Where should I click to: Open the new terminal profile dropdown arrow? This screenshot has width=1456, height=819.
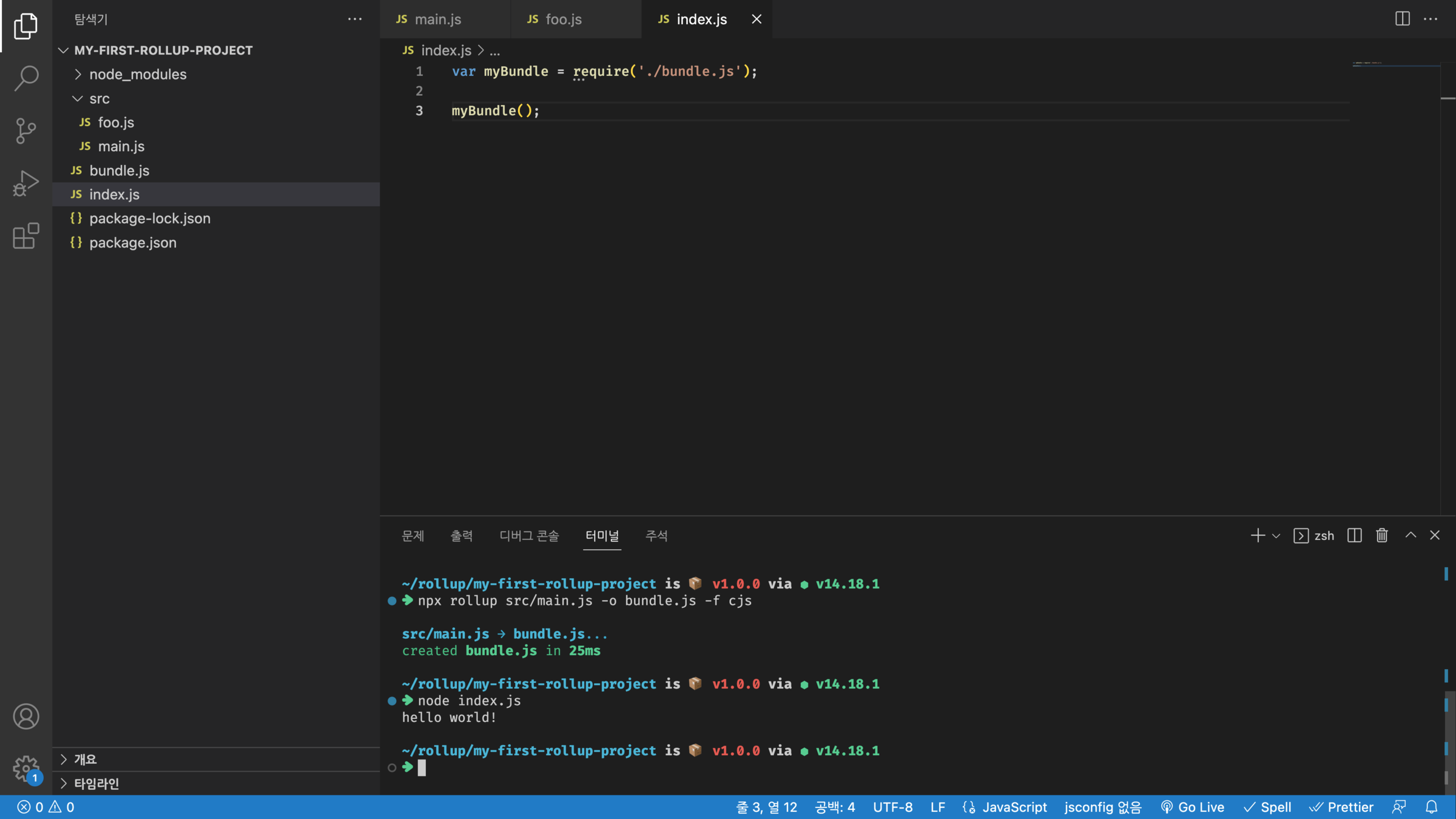pos(1276,536)
